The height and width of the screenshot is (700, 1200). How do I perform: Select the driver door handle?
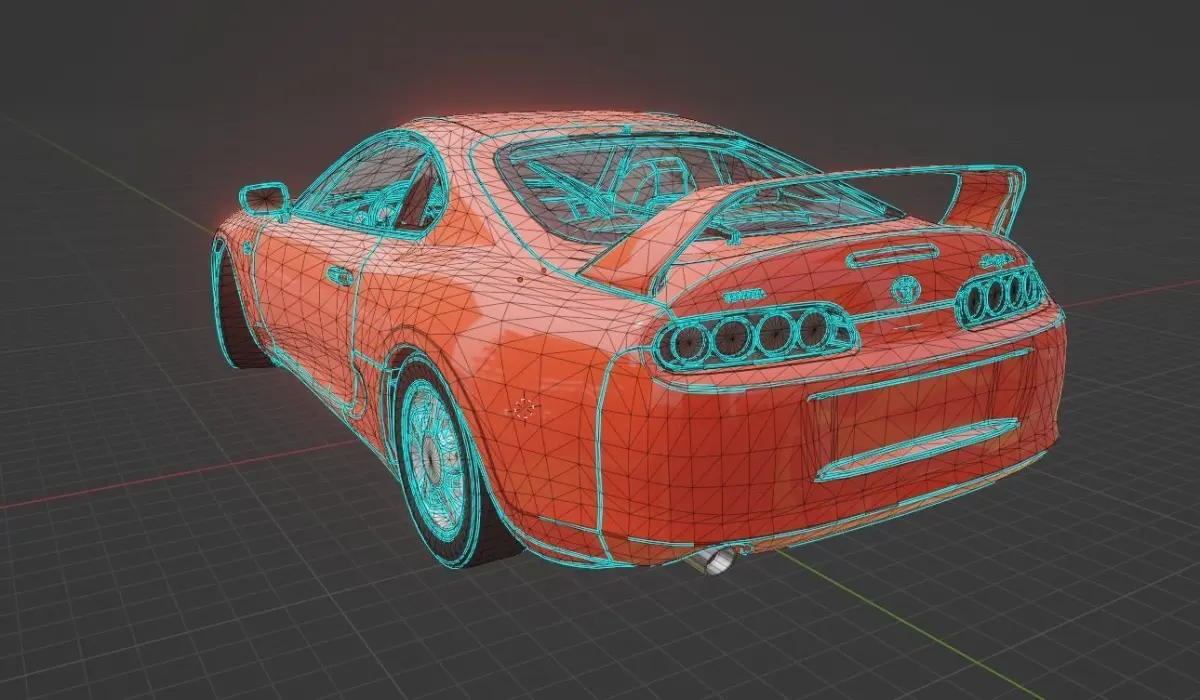[339, 275]
